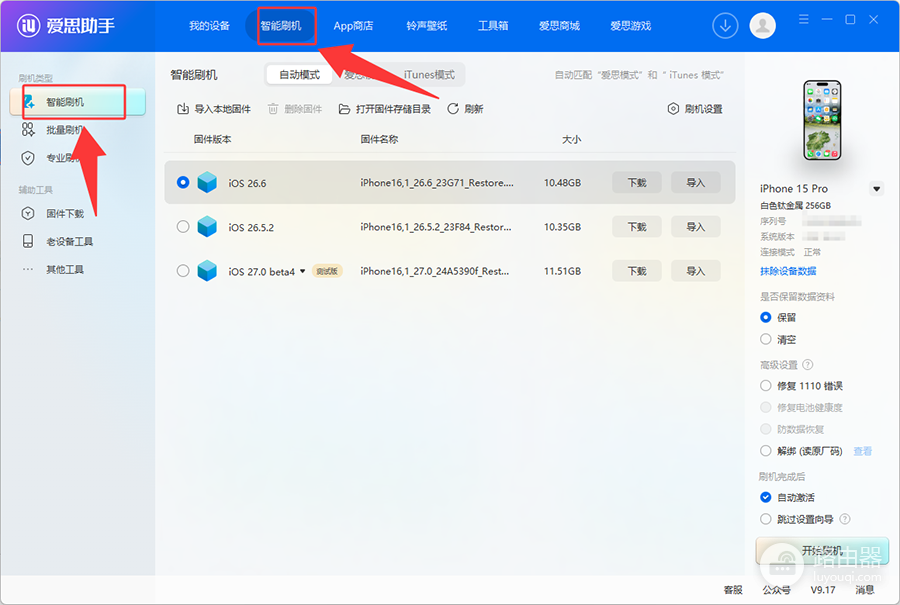This screenshot has width=900, height=605.
Task: Select 专业刷机 shield icon in sidebar
Action: [28, 158]
